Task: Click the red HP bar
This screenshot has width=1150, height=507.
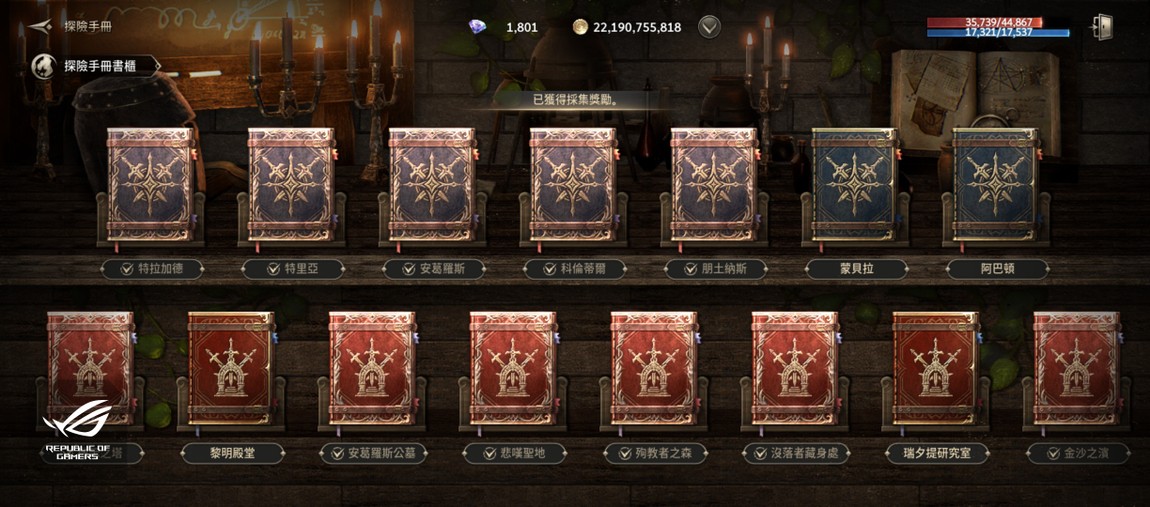Action: (997, 23)
